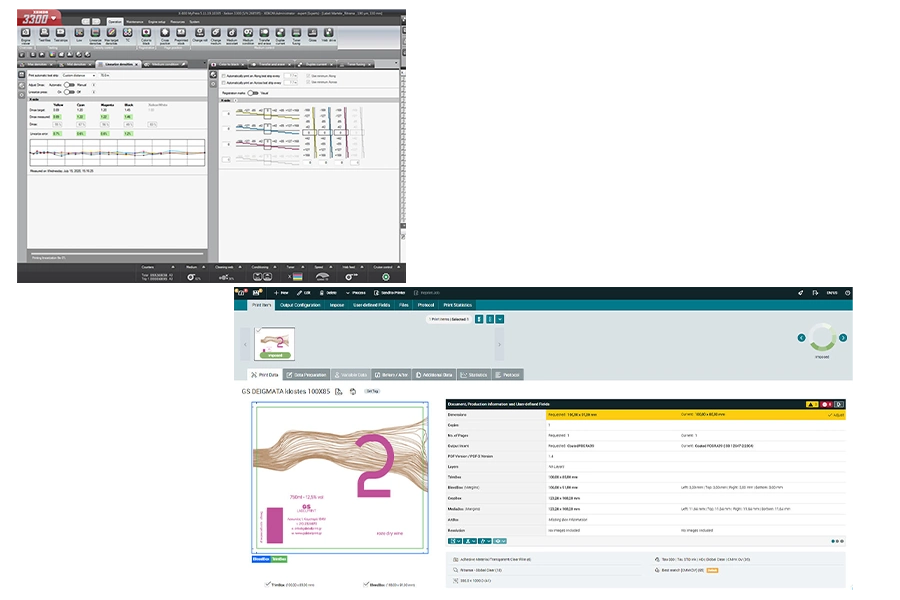The width and height of the screenshot is (900, 600).
Task: Click the New button in the toolbar
Action: coord(280,293)
